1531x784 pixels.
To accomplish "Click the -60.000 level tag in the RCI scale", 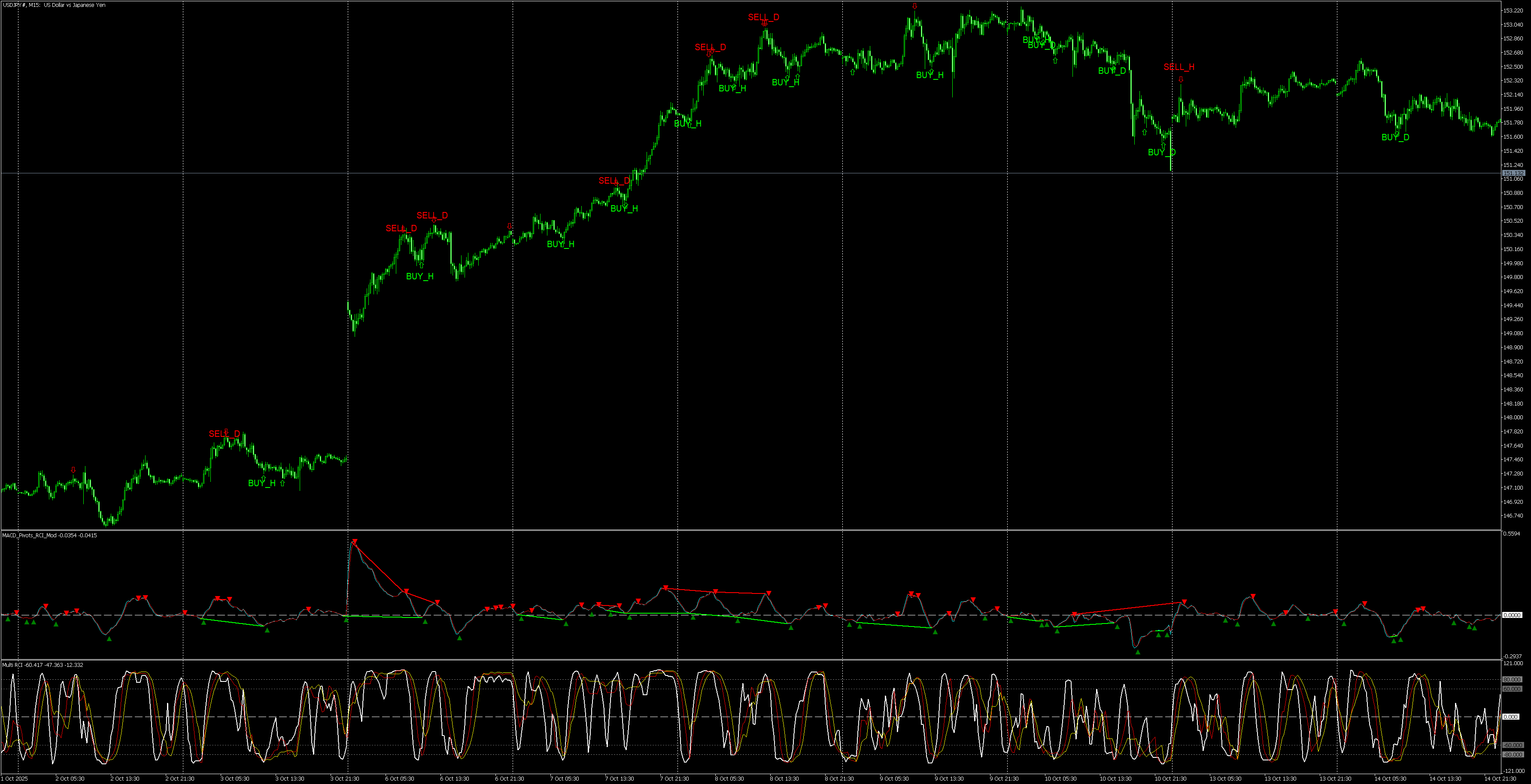I will 1513,745.
